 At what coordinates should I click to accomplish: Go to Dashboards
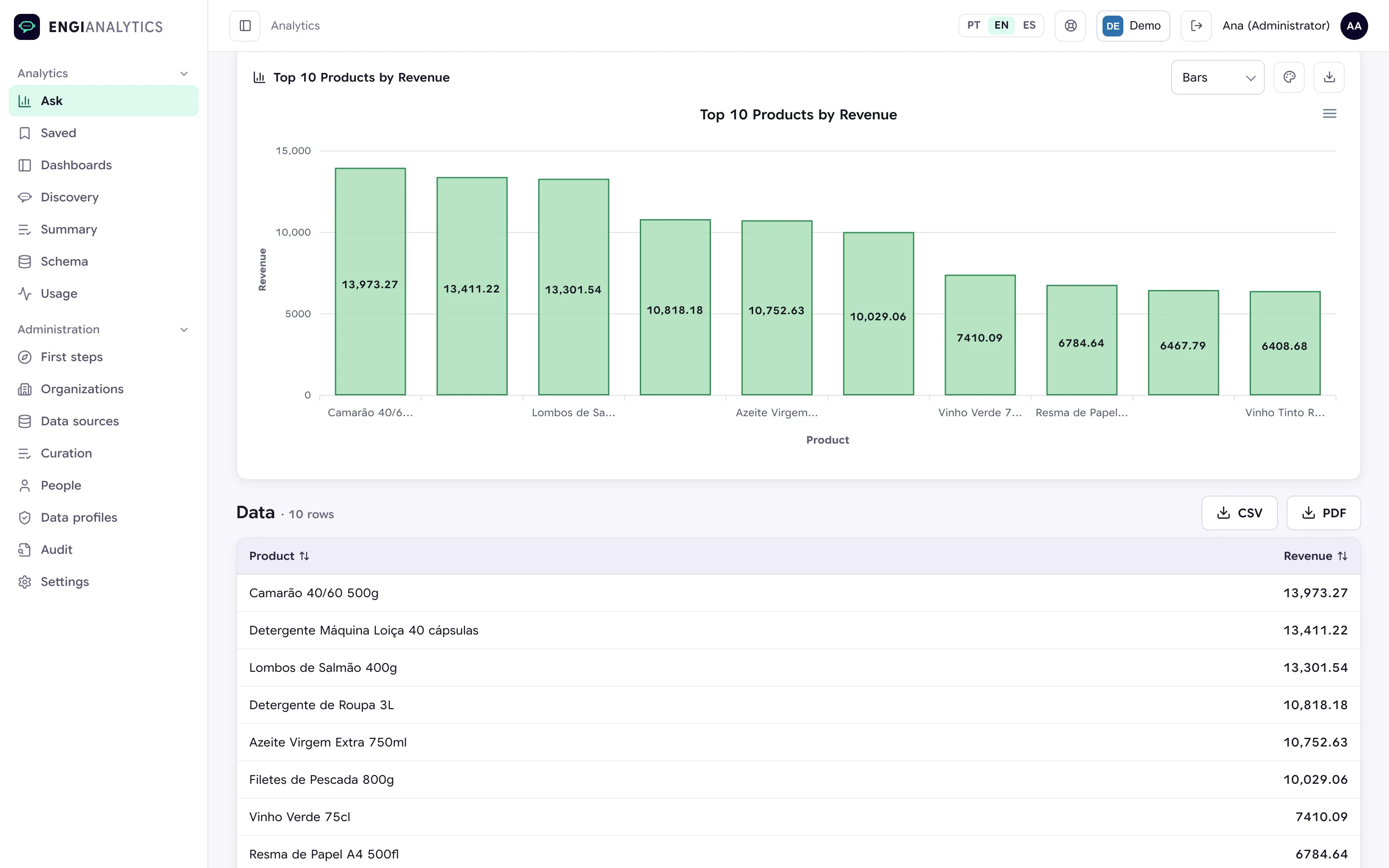[x=103, y=165]
